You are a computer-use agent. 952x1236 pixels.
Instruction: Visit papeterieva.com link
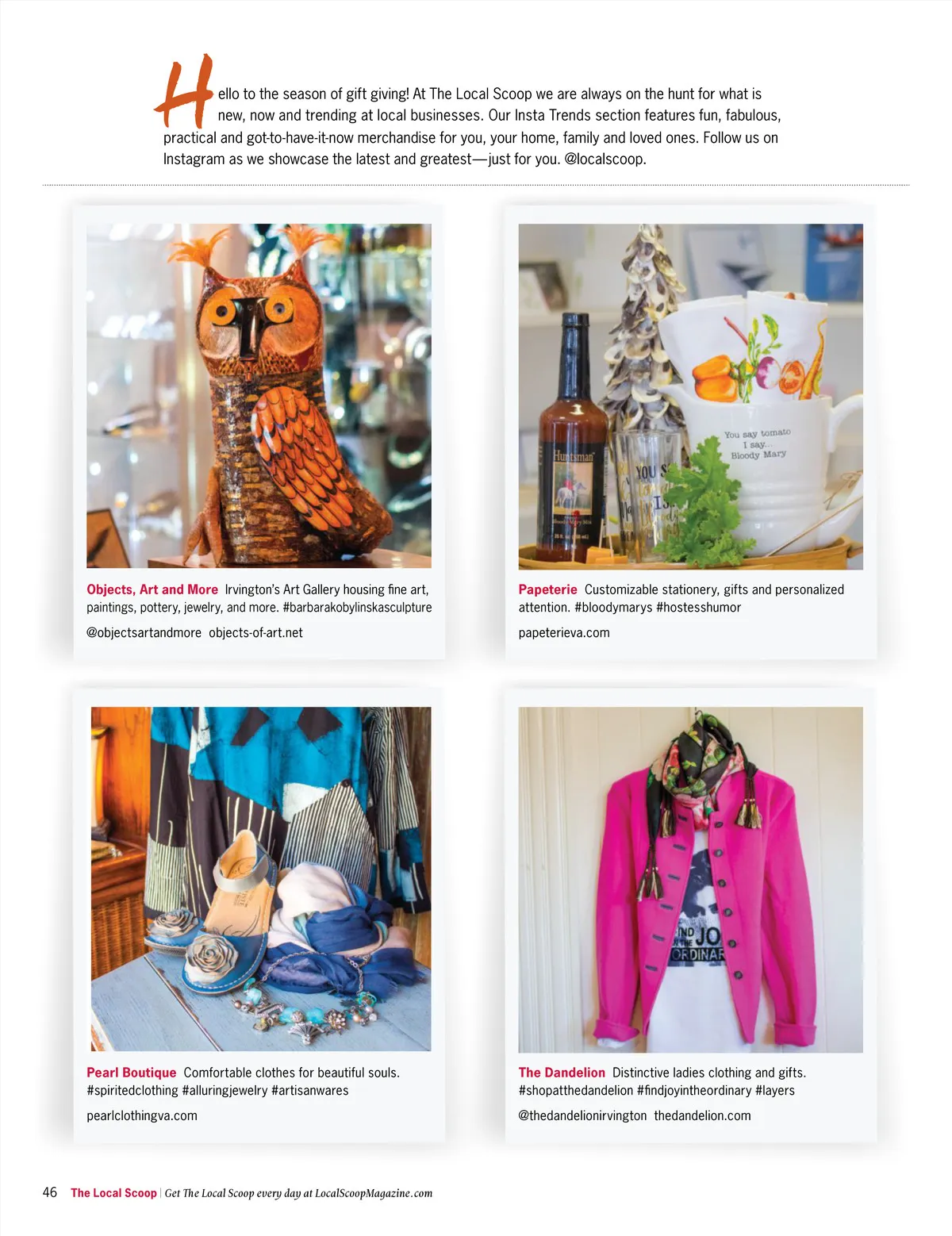pyautogui.click(x=564, y=633)
